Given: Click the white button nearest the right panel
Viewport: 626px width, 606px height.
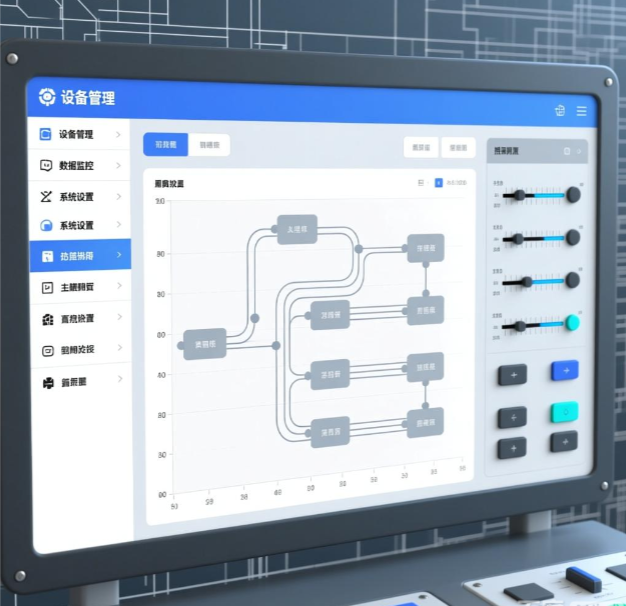Looking at the screenshot, I should pos(458,148).
